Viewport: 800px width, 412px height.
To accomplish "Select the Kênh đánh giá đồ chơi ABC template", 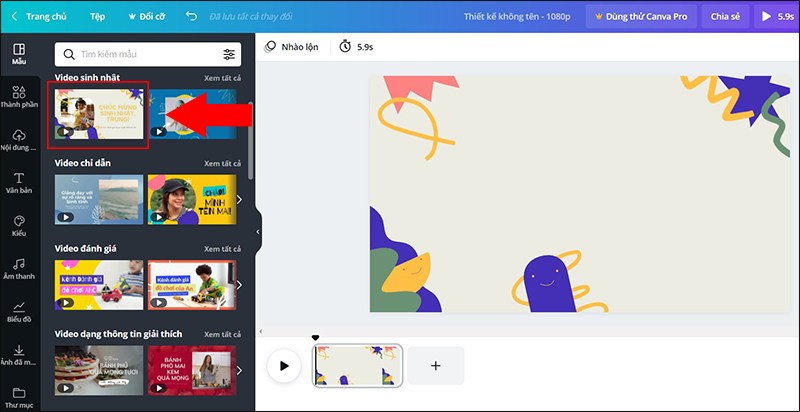I will 99,285.
